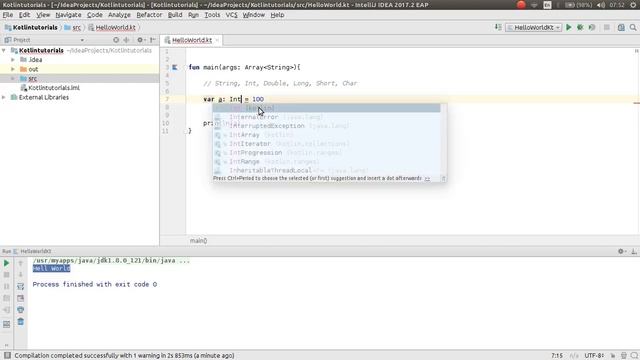Image resolution: width=640 pixels, height=360 pixels.
Task: Expand the .idea folder
Action: 13,60
